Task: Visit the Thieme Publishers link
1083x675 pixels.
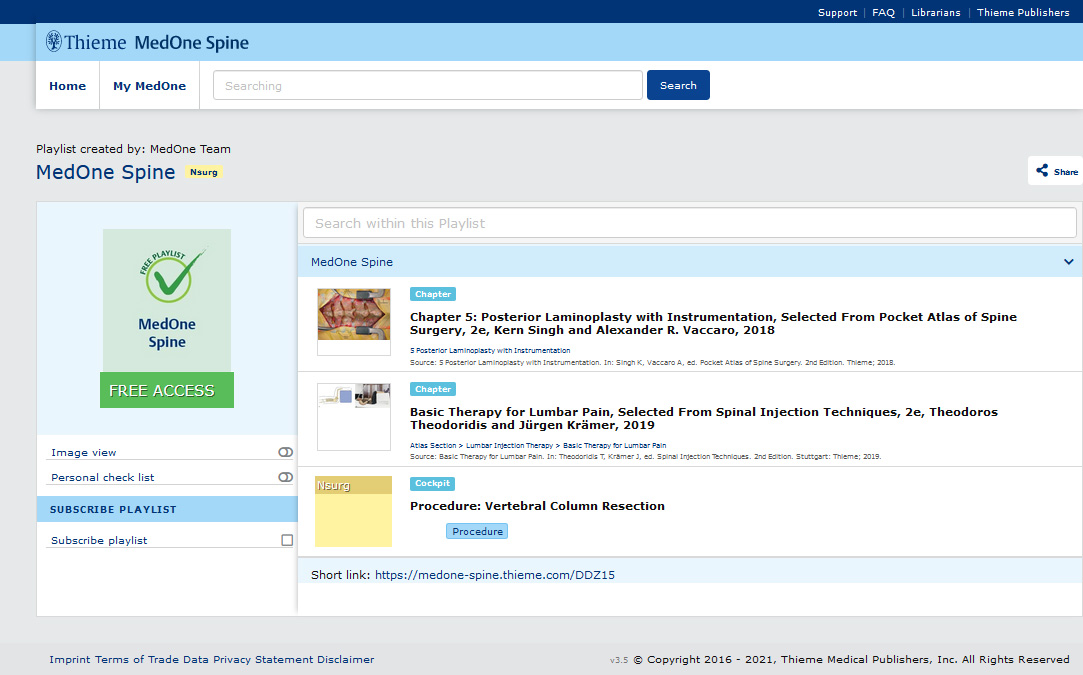Action: (x=1023, y=12)
